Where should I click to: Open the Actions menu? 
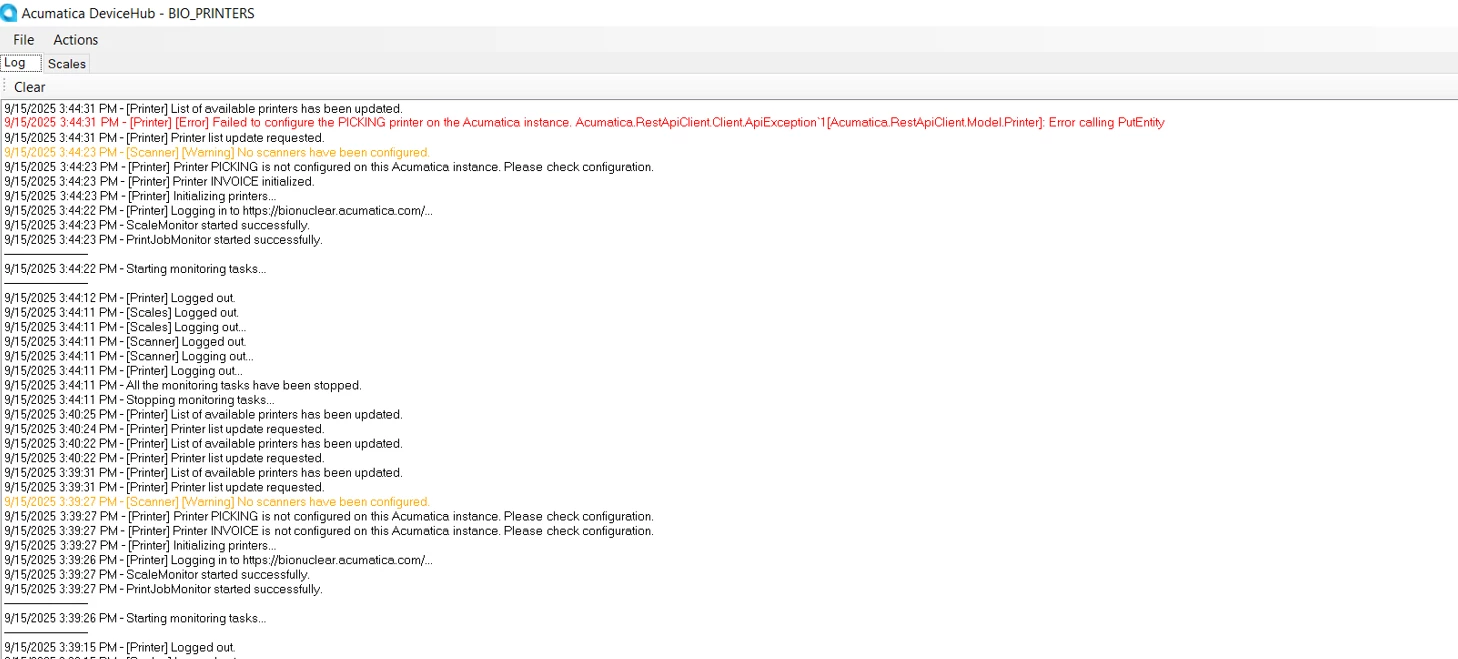click(x=76, y=40)
